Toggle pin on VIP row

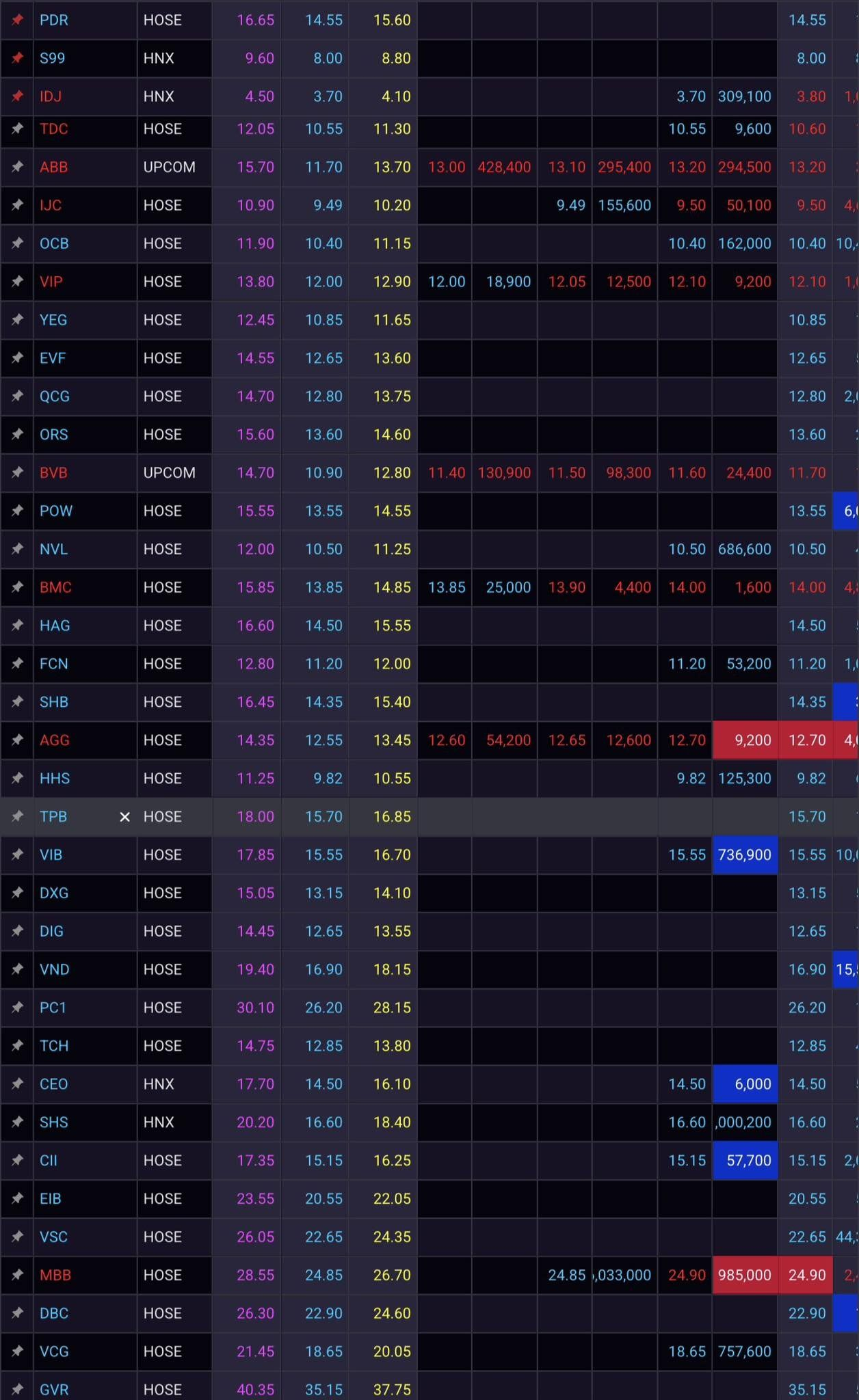point(17,282)
